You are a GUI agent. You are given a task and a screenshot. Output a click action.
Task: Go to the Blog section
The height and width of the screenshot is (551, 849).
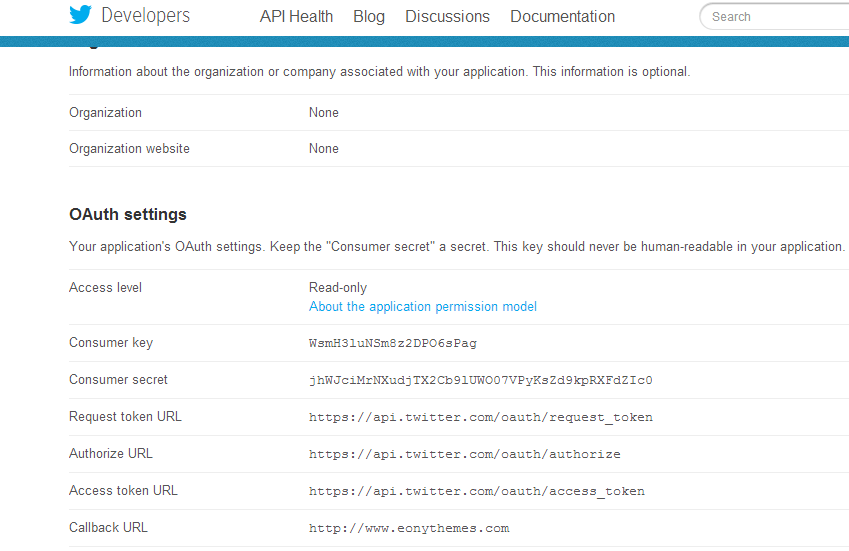369,17
